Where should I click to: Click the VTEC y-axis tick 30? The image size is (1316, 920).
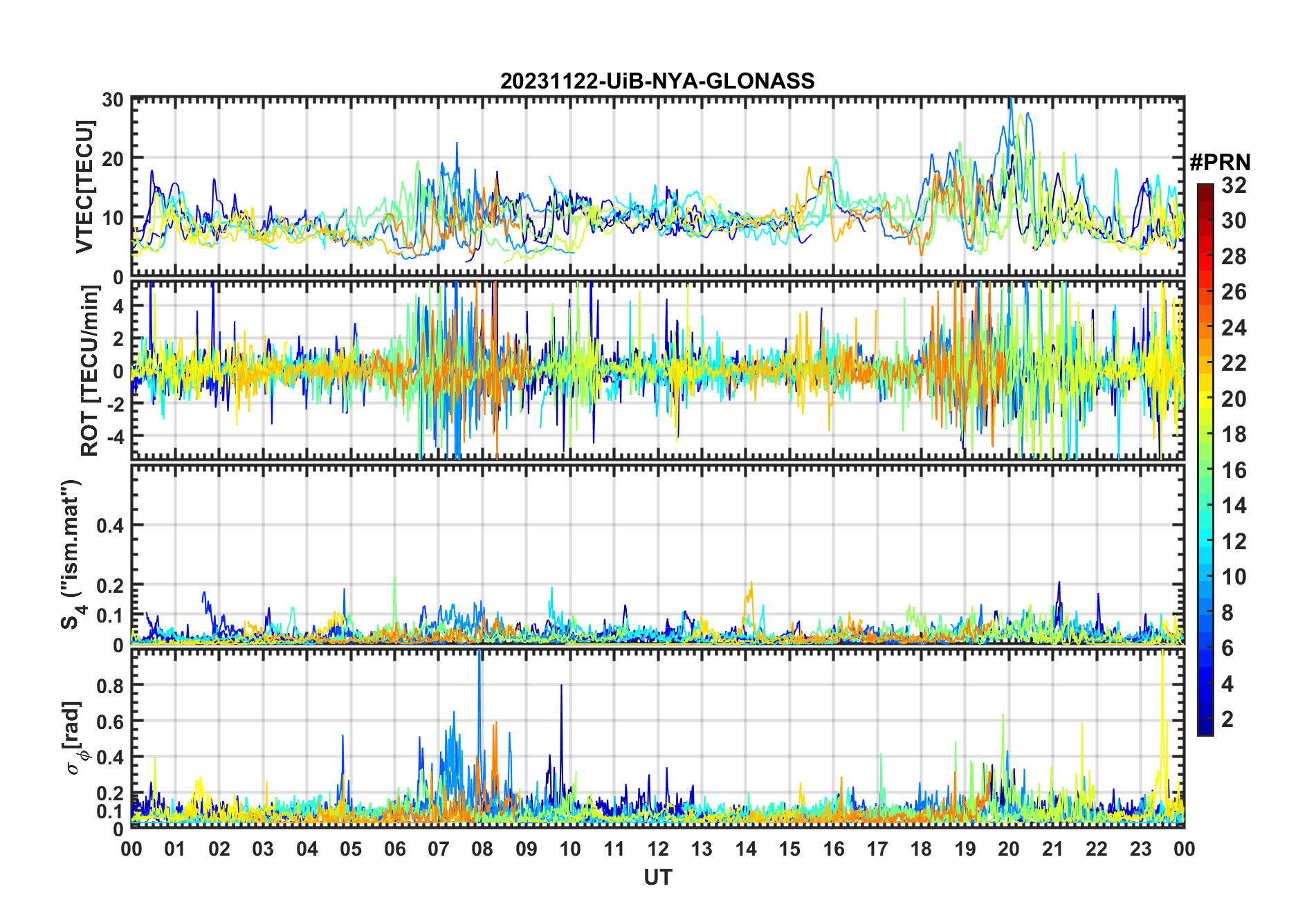113,100
